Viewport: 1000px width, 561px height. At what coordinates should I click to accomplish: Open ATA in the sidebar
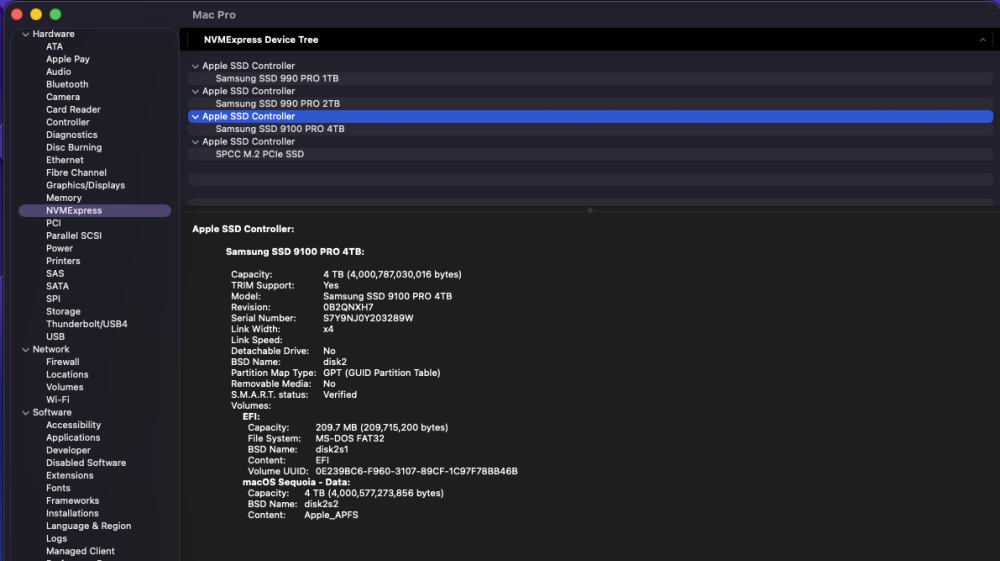pyautogui.click(x=54, y=47)
